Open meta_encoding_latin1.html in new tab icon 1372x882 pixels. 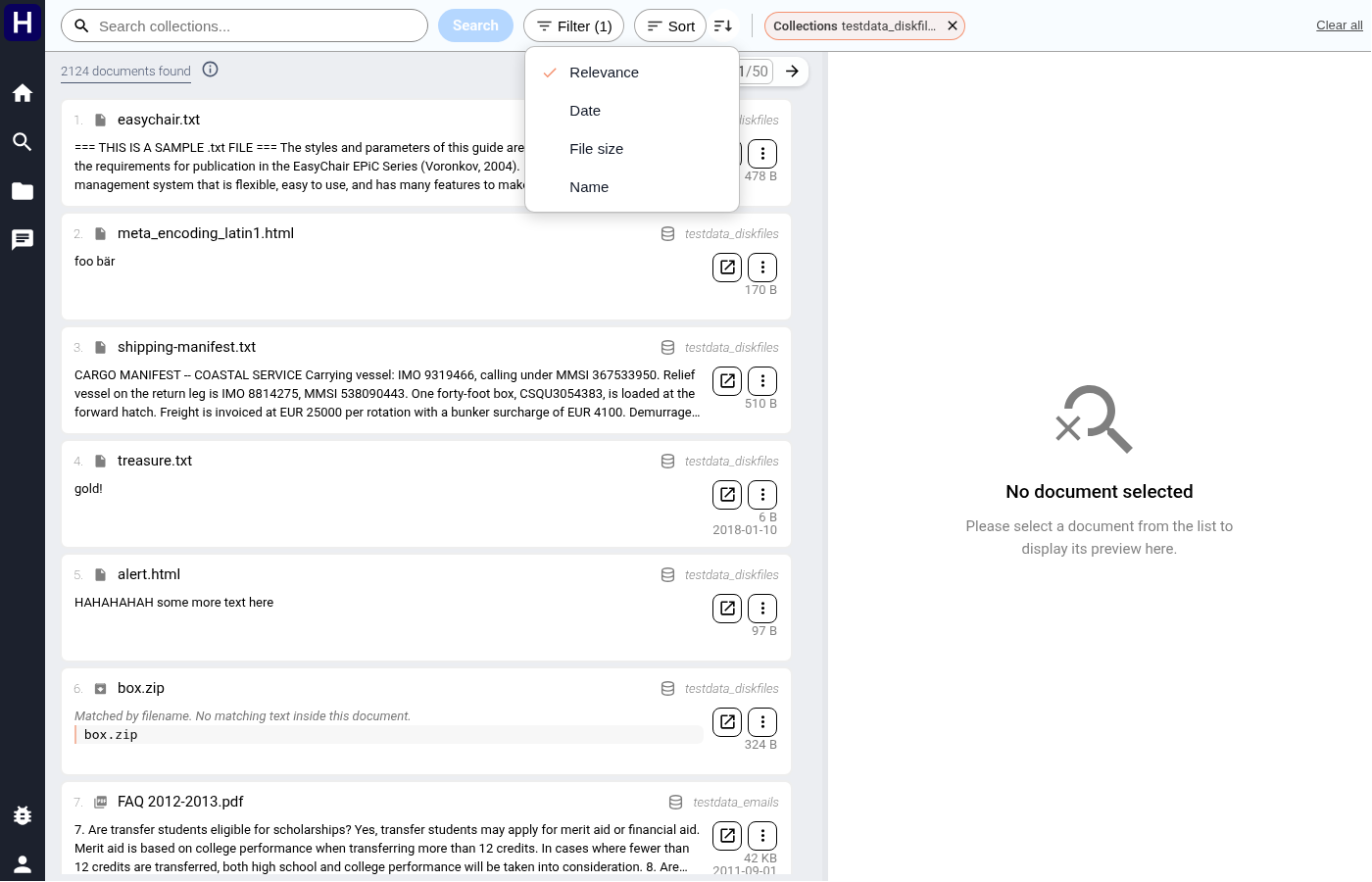[x=727, y=268]
